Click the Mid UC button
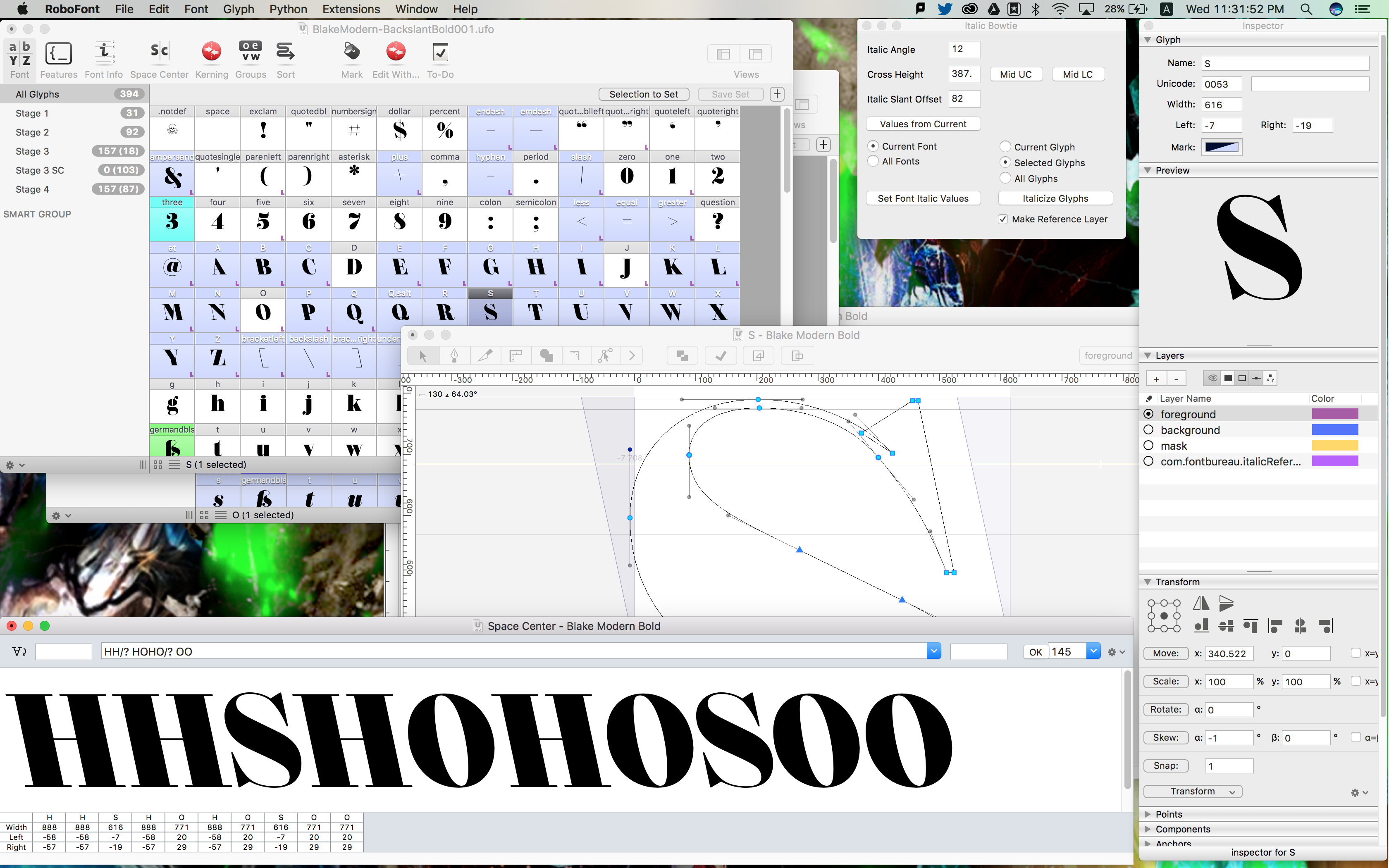 pyautogui.click(x=1016, y=75)
